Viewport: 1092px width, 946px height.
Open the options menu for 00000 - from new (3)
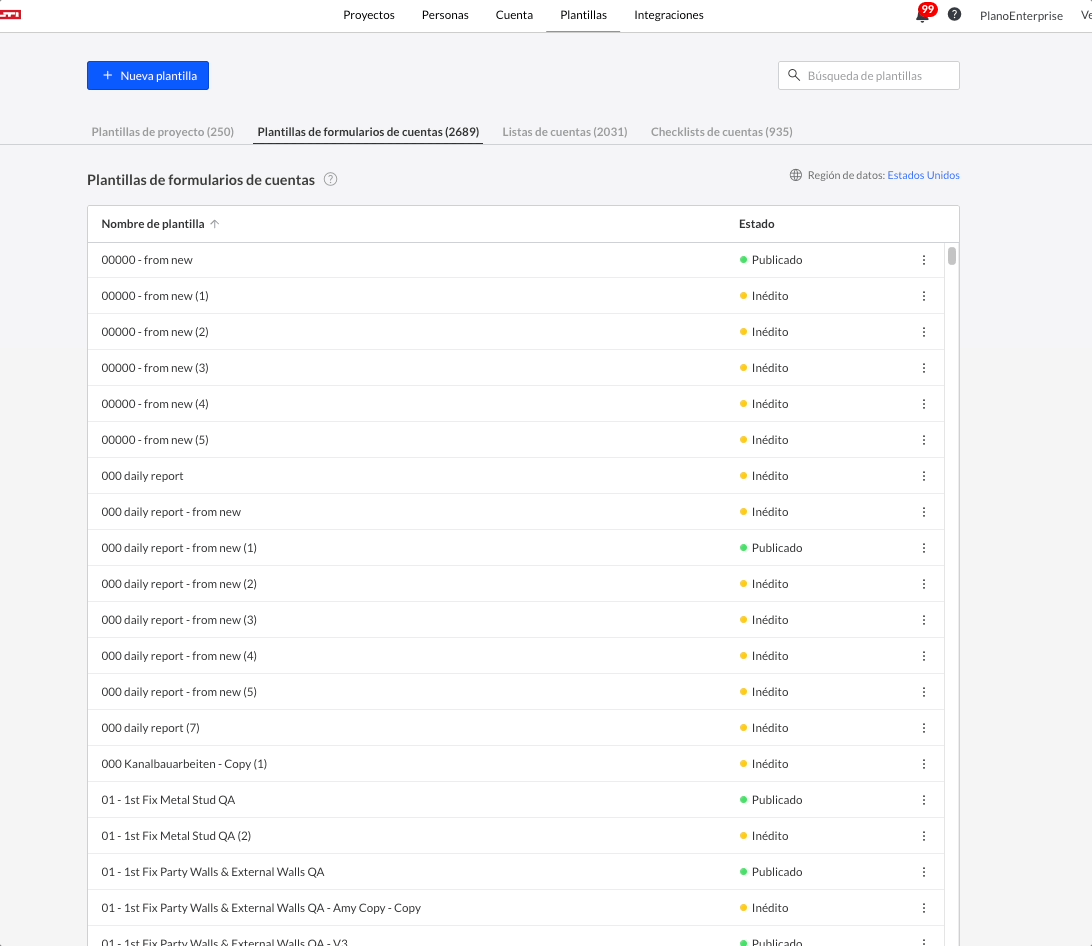(923, 368)
